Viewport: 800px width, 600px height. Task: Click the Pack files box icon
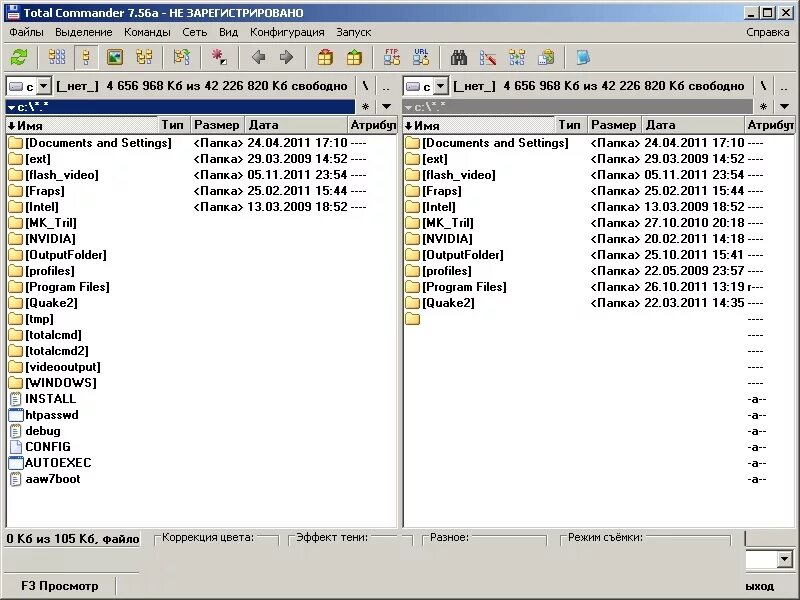[325, 57]
